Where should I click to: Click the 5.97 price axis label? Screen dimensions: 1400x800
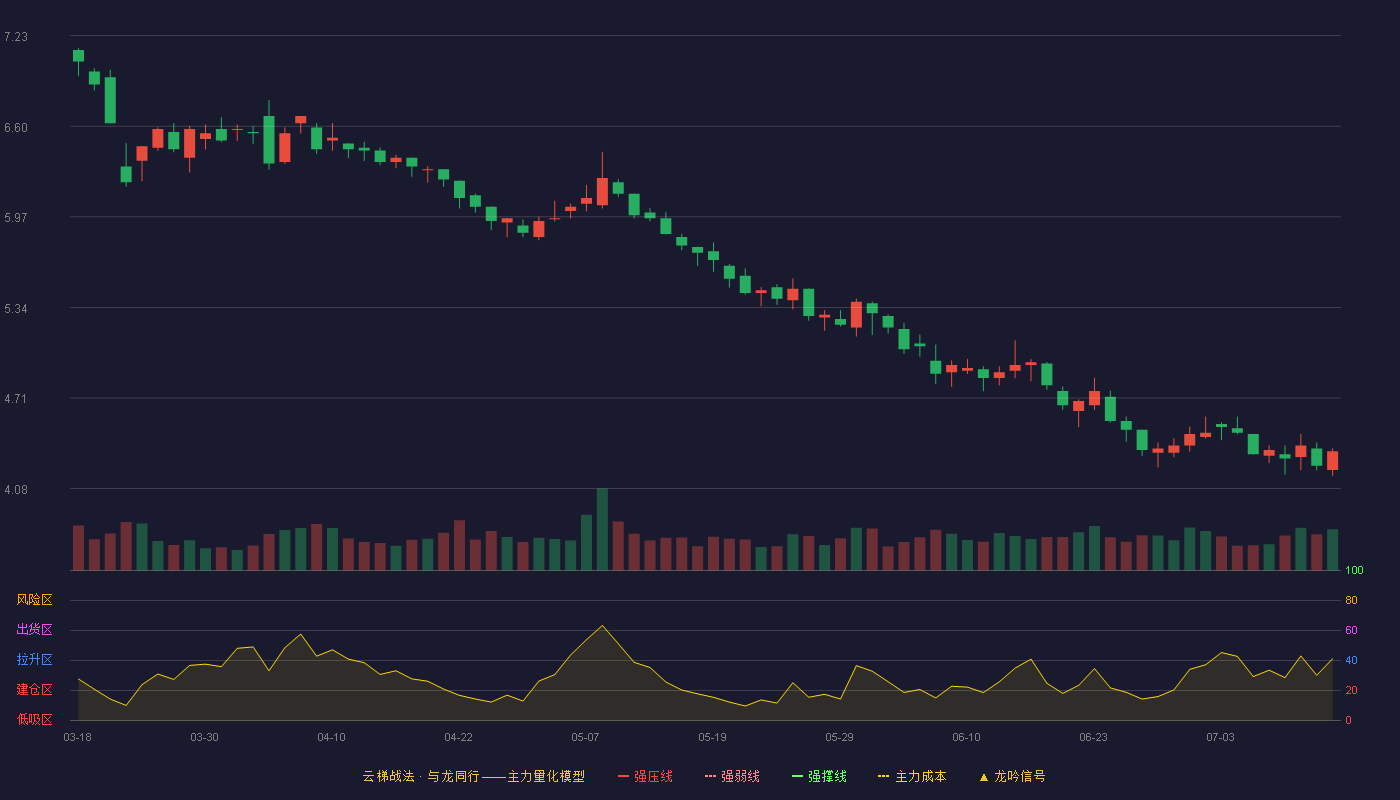click(x=16, y=218)
